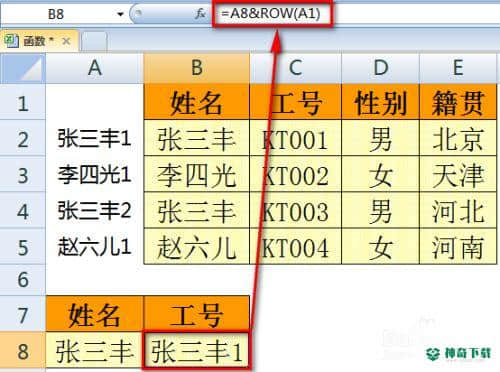
Task: Click the Select All corner triangle
Action: point(23,68)
